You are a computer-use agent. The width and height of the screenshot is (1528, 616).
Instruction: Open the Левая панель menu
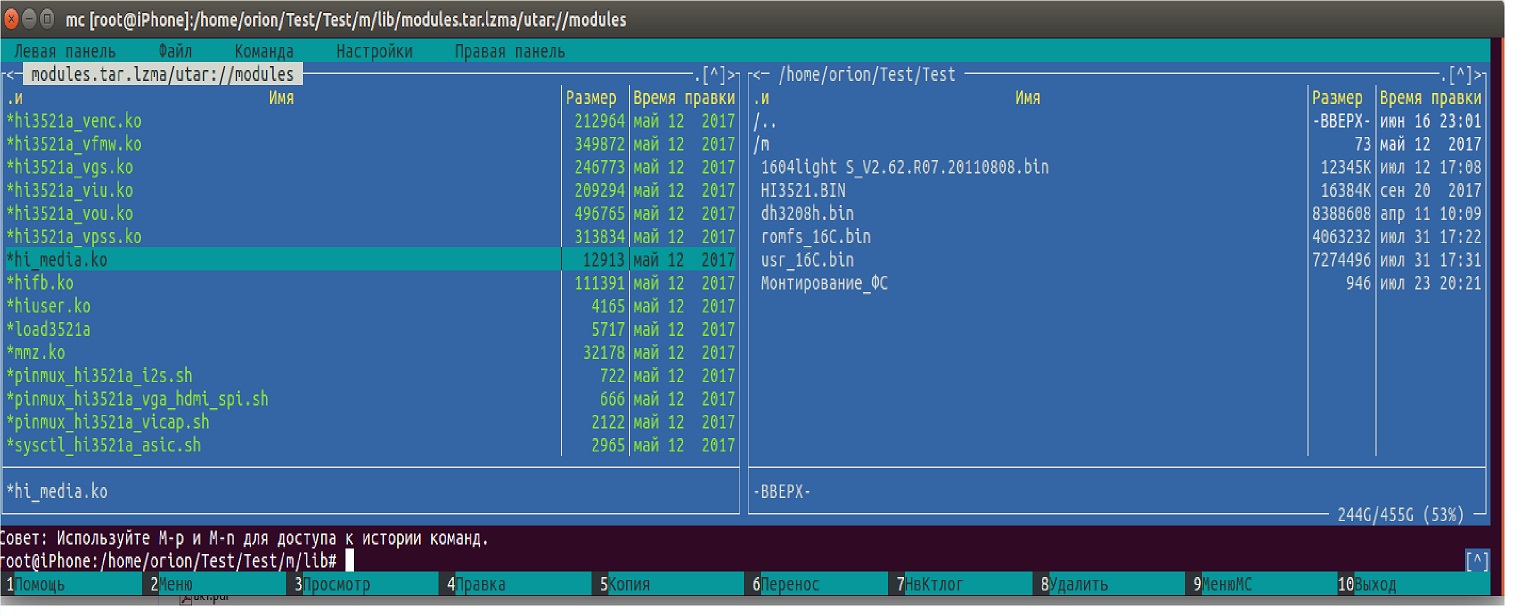point(65,51)
